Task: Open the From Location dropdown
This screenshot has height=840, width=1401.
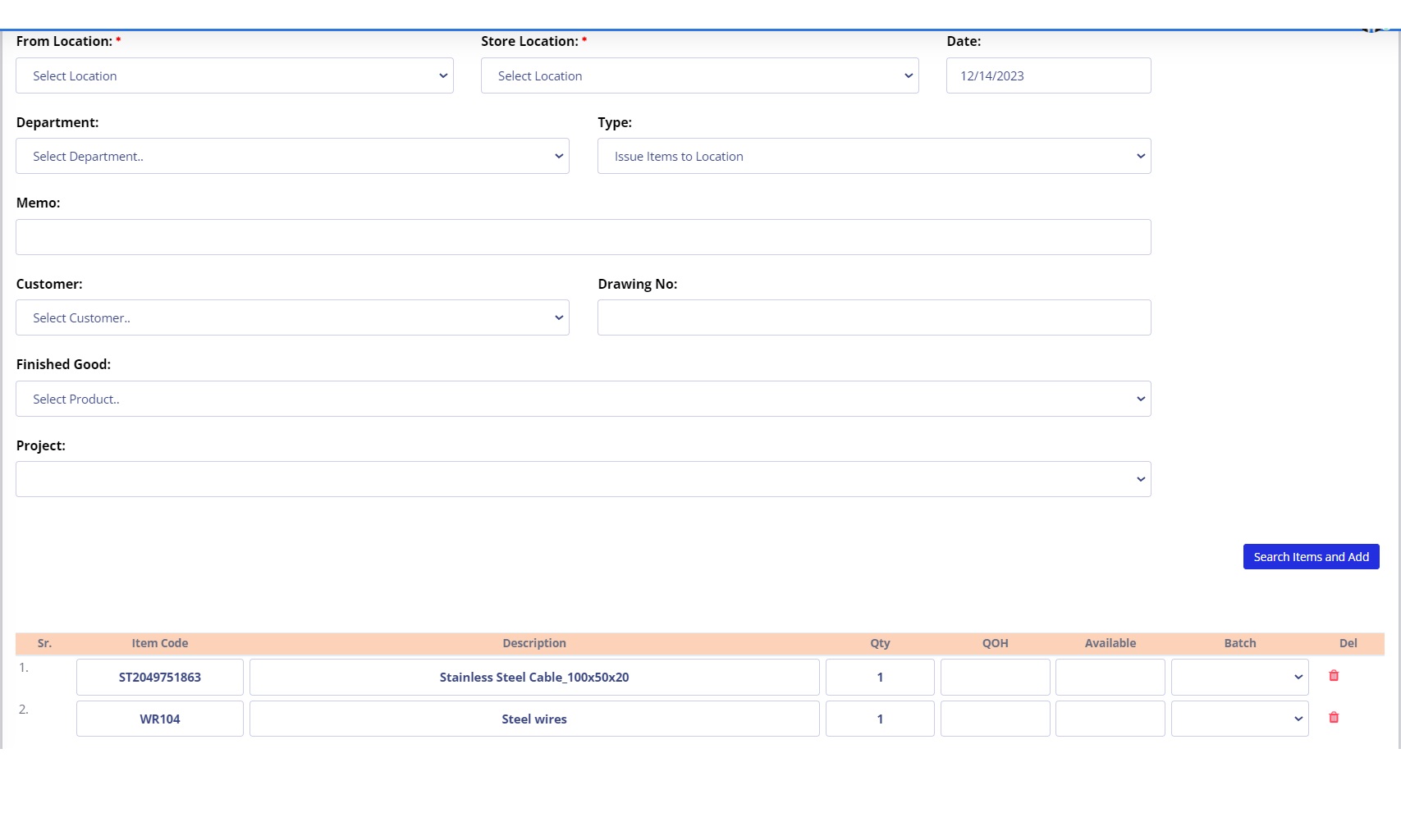Action: pyautogui.click(x=234, y=75)
